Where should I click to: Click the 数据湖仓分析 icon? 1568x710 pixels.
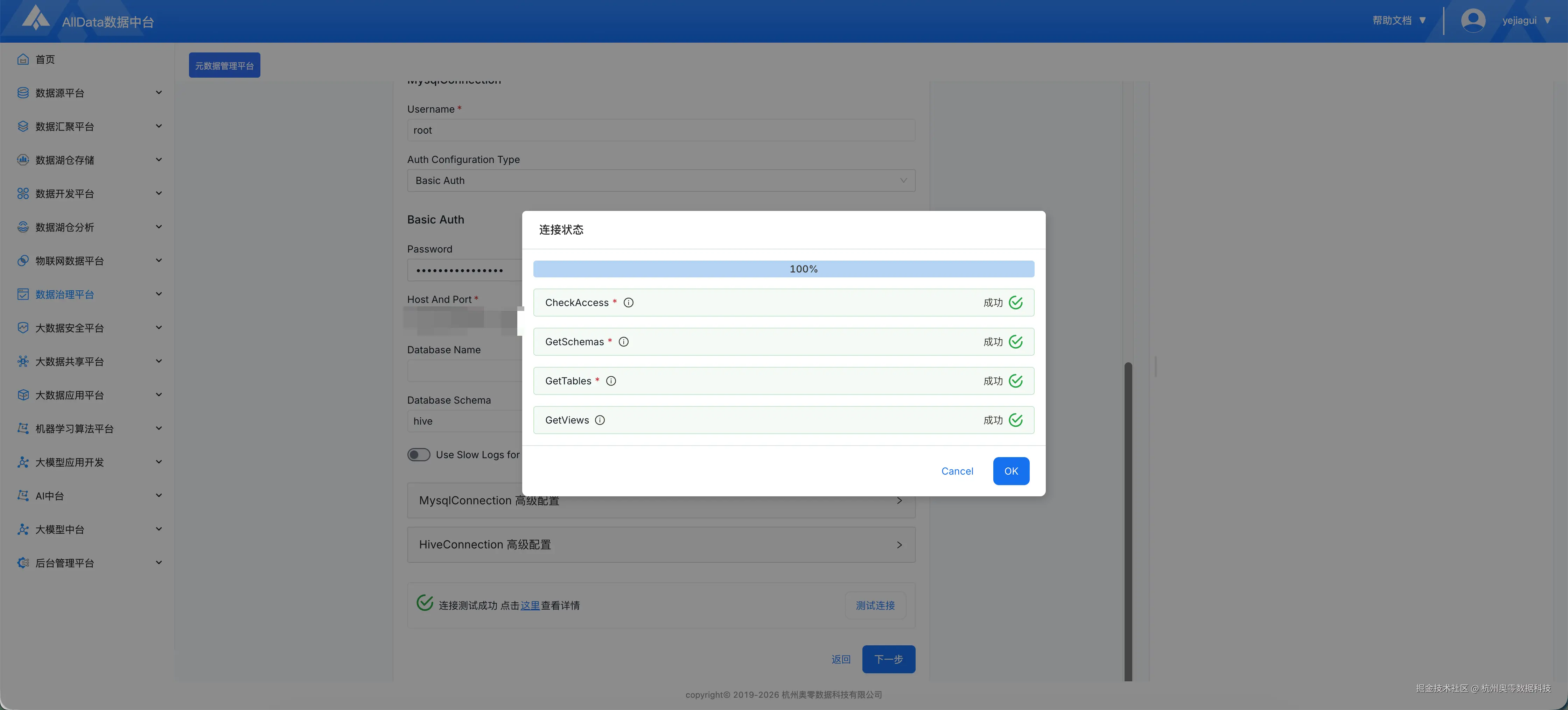click(x=23, y=227)
